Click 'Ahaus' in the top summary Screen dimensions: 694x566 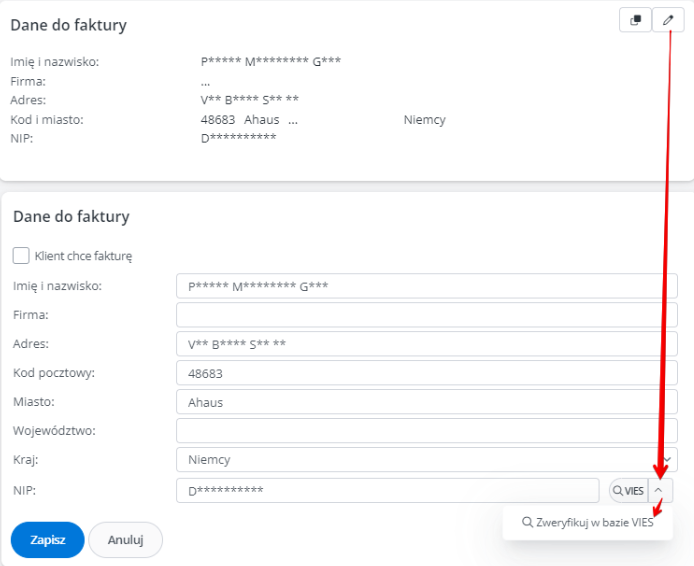click(x=262, y=119)
